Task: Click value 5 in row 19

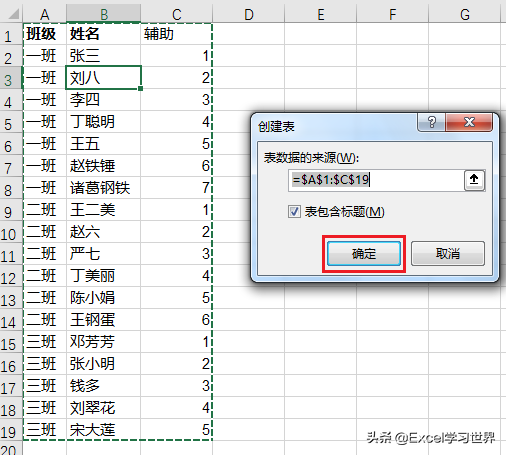Action: coord(177,430)
